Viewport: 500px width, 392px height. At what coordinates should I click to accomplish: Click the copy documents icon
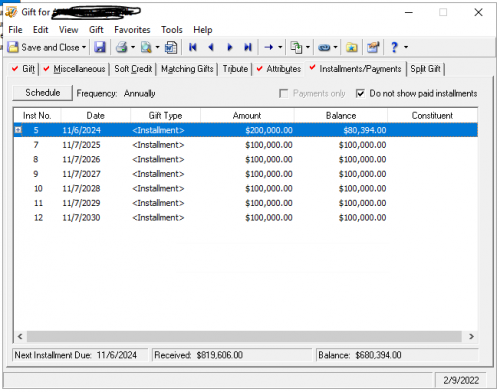[296, 47]
